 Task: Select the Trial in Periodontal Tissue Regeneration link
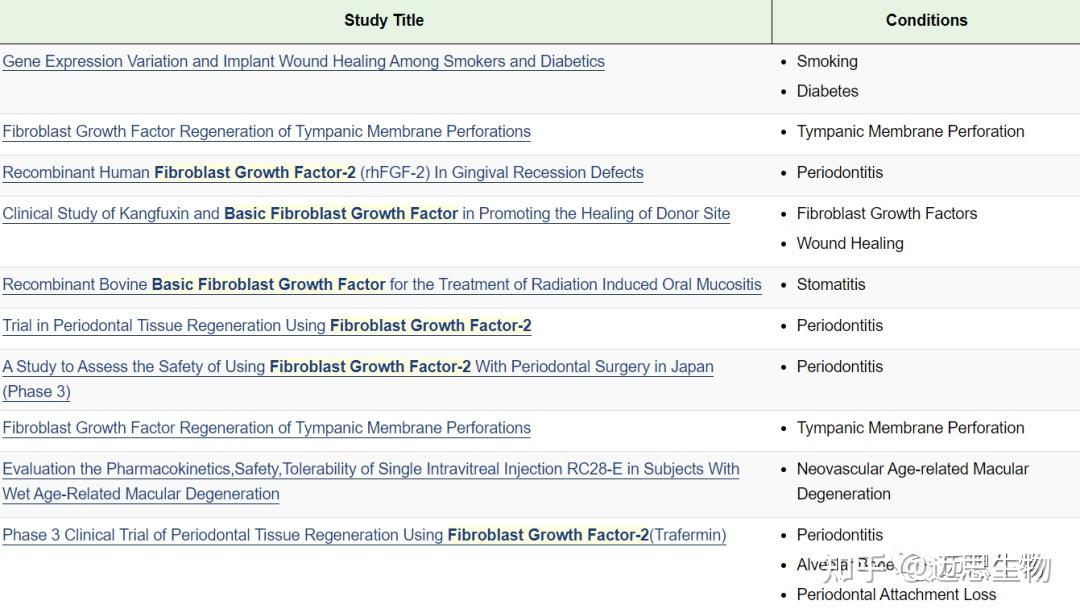[x=267, y=325]
